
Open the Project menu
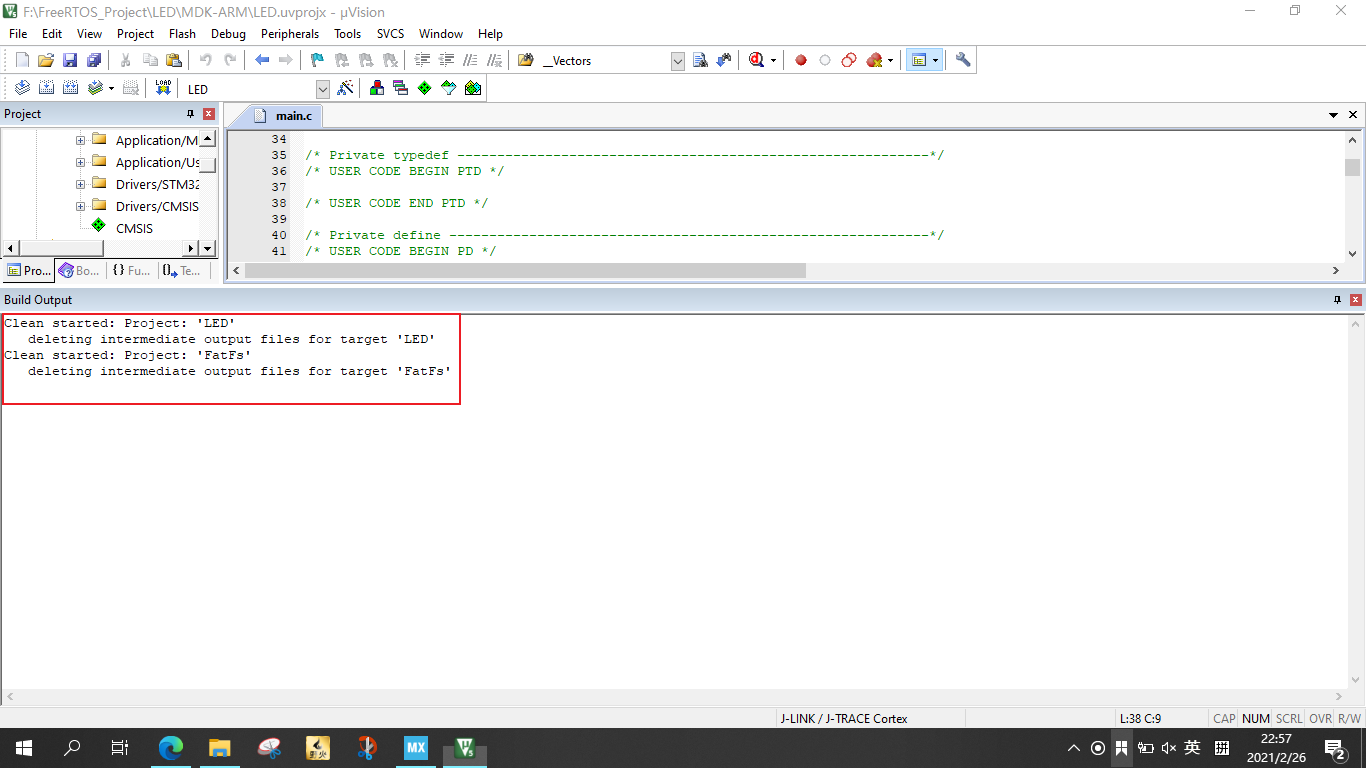(x=136, y=33)
